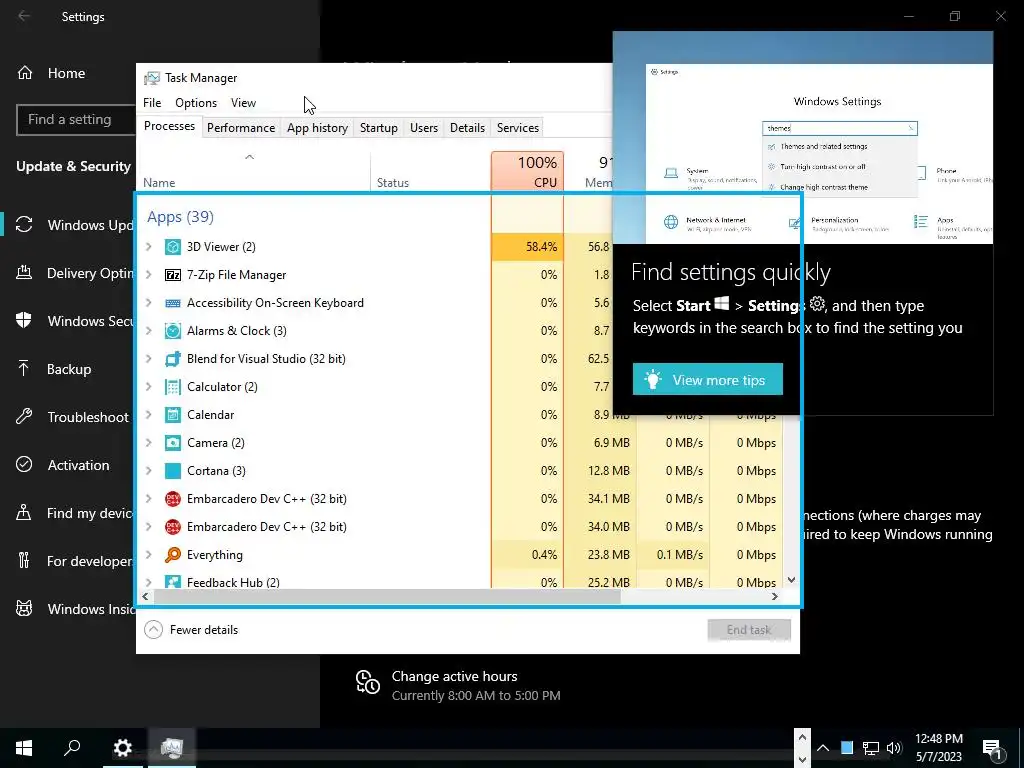Click the Windows Update sync icon
1024x768 pixels.
pos(24,225)
